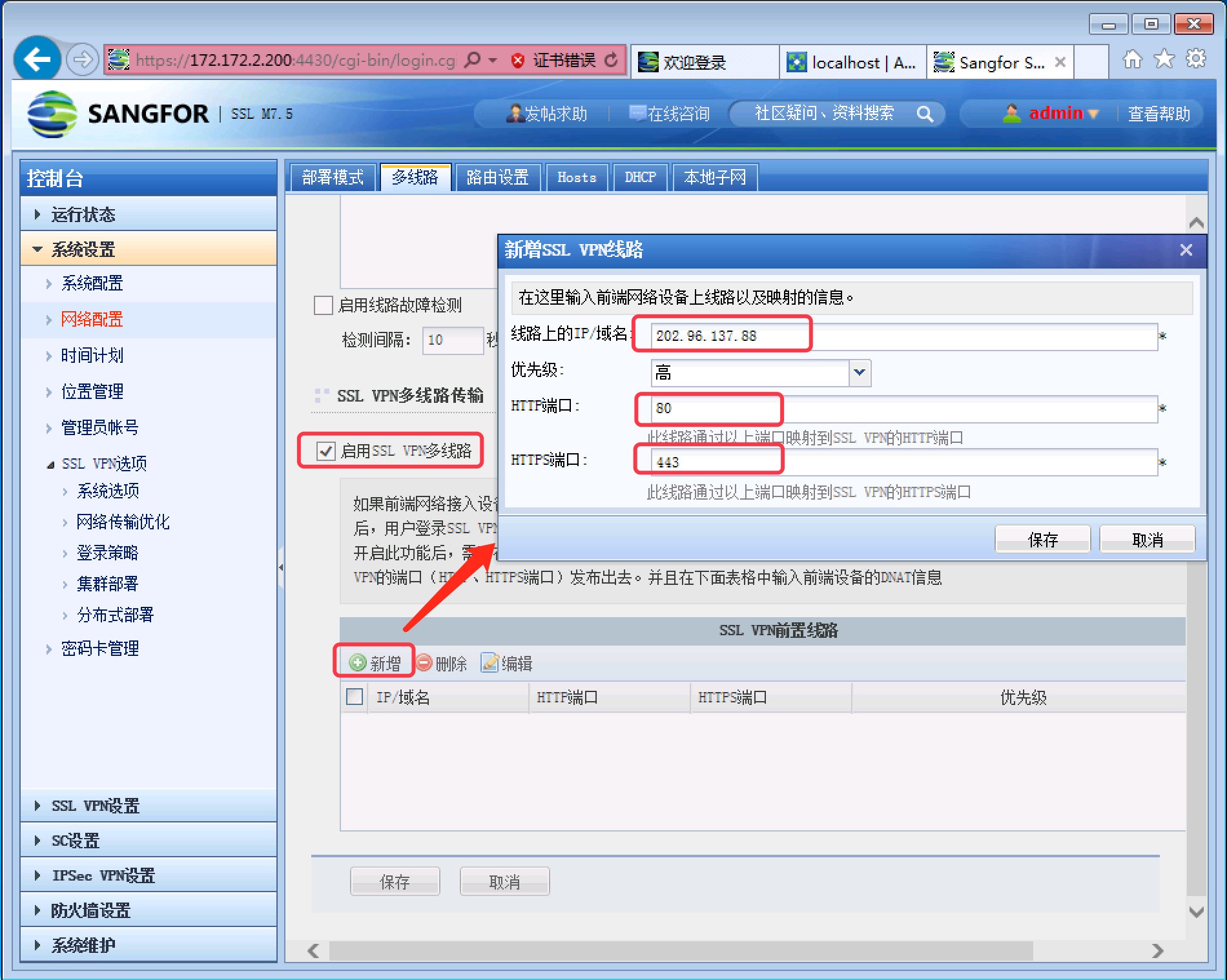Switch to DHCP tab

tap(640, 177)
